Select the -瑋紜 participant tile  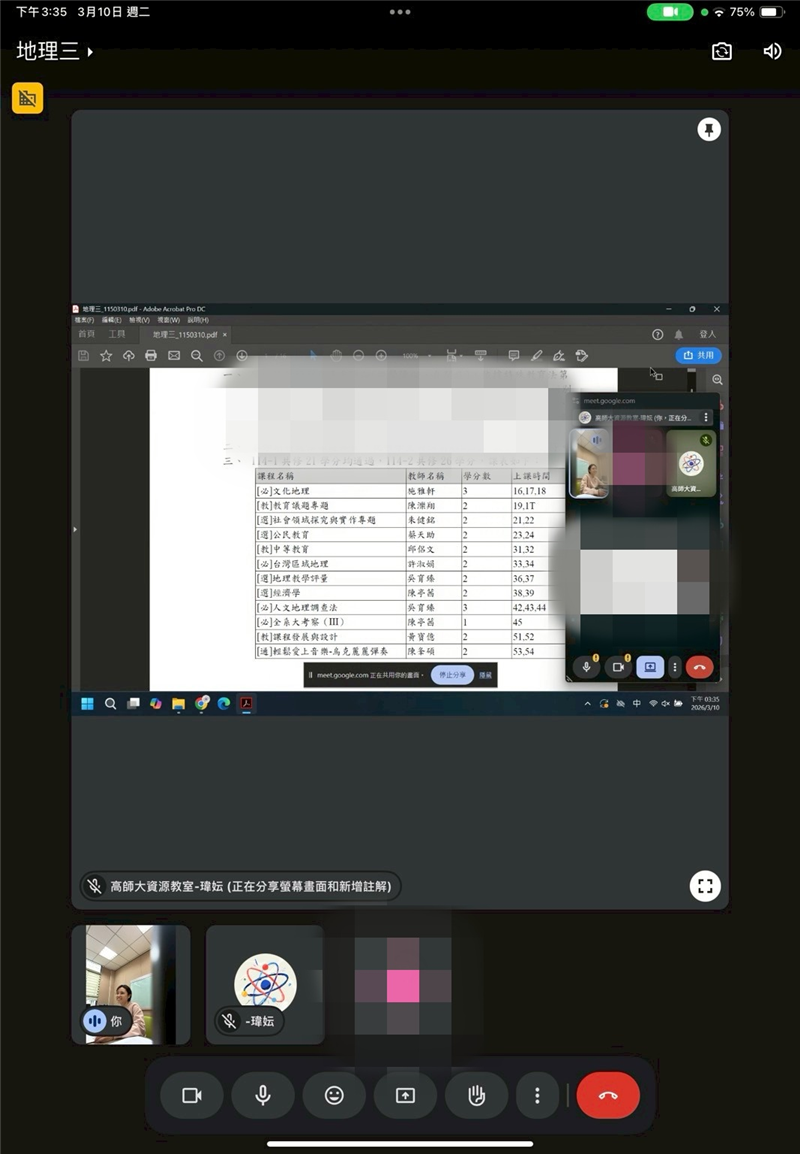265,984
